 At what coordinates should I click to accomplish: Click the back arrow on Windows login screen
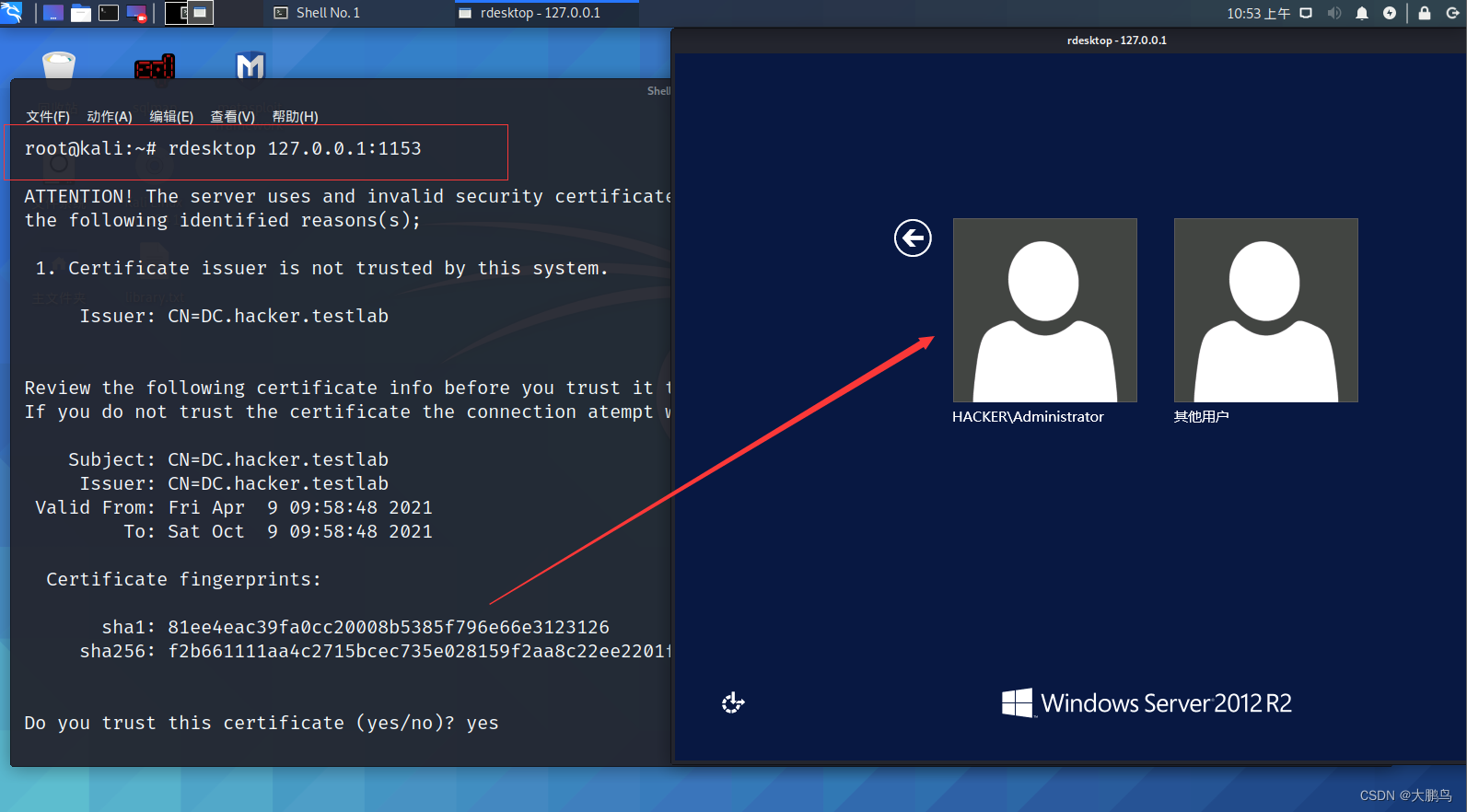click(913, 238)
